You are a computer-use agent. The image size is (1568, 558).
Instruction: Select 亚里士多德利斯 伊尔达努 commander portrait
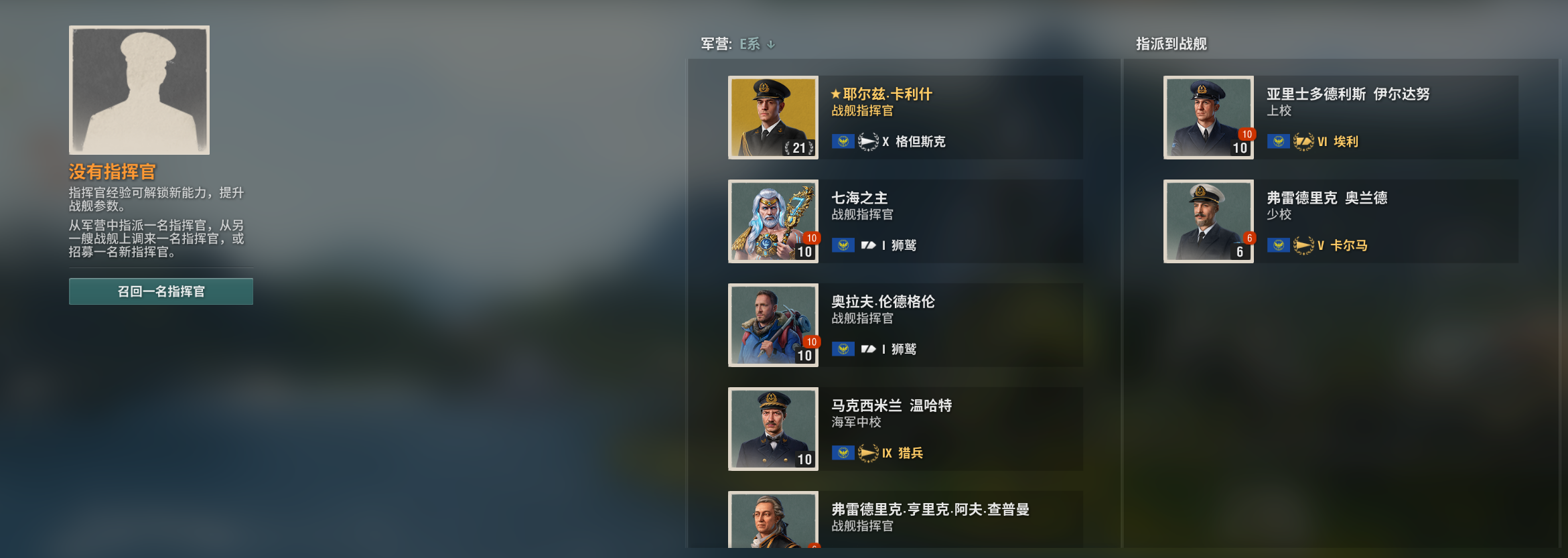pyautogui.click(x=1208, y=117)
